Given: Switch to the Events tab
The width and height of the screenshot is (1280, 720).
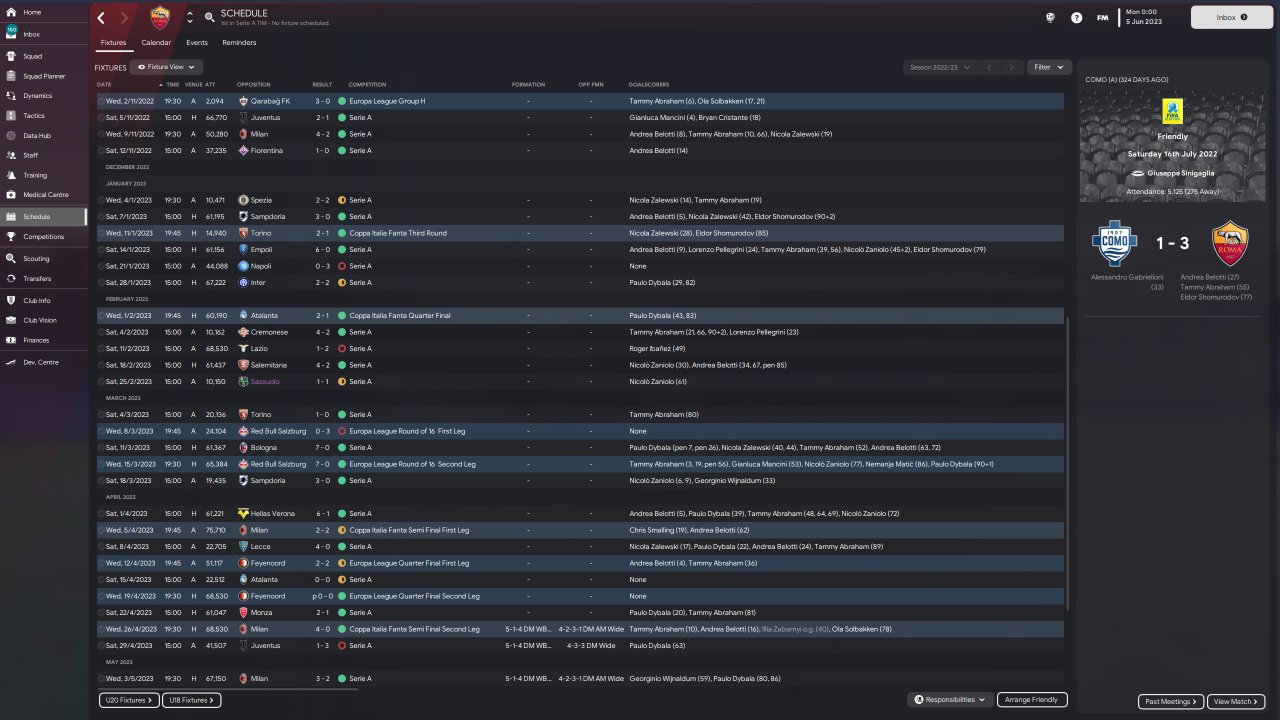Looking at the screenshot, I should click(x=197, y=43).
